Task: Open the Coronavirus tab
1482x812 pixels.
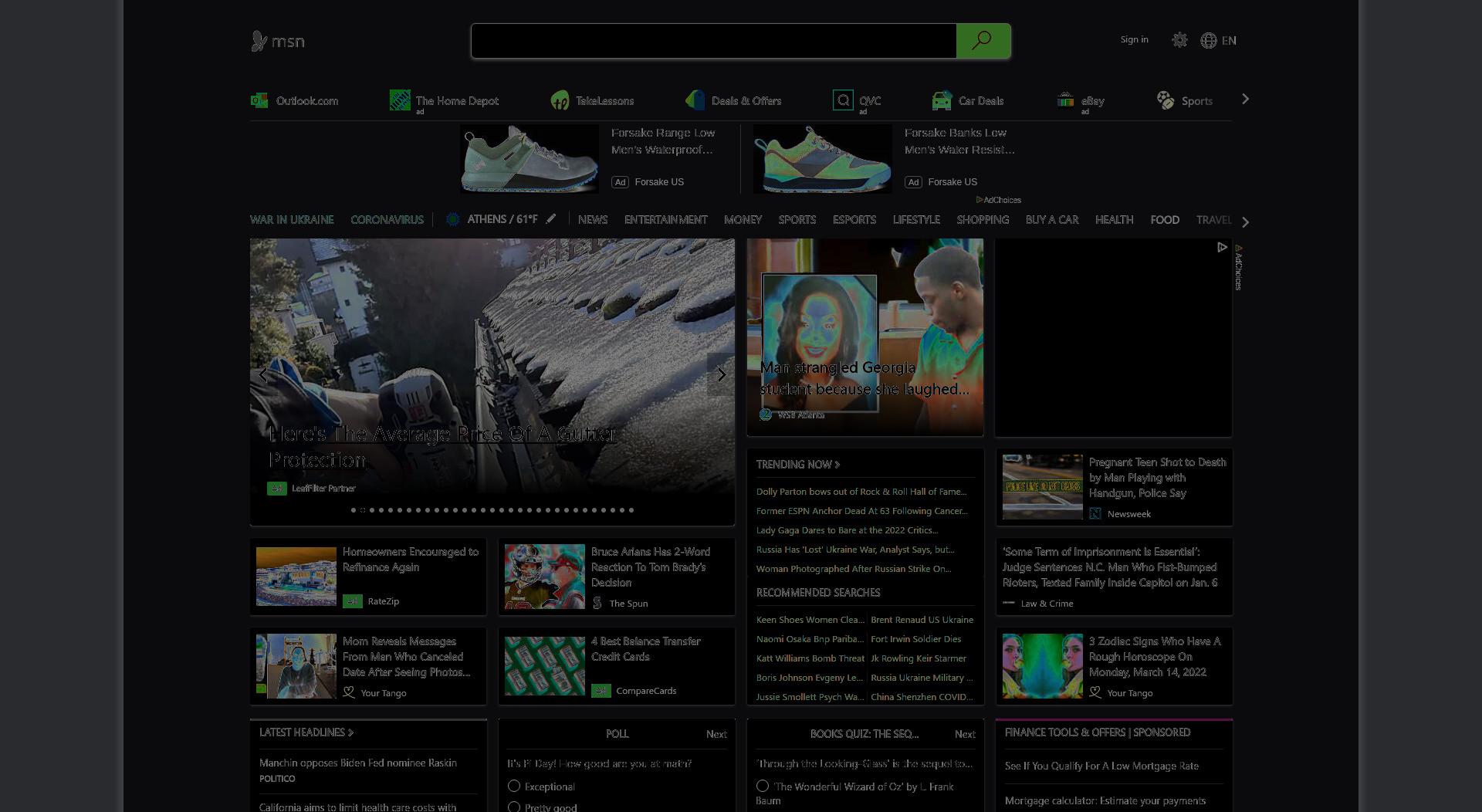Action: [x=387, y=220]
